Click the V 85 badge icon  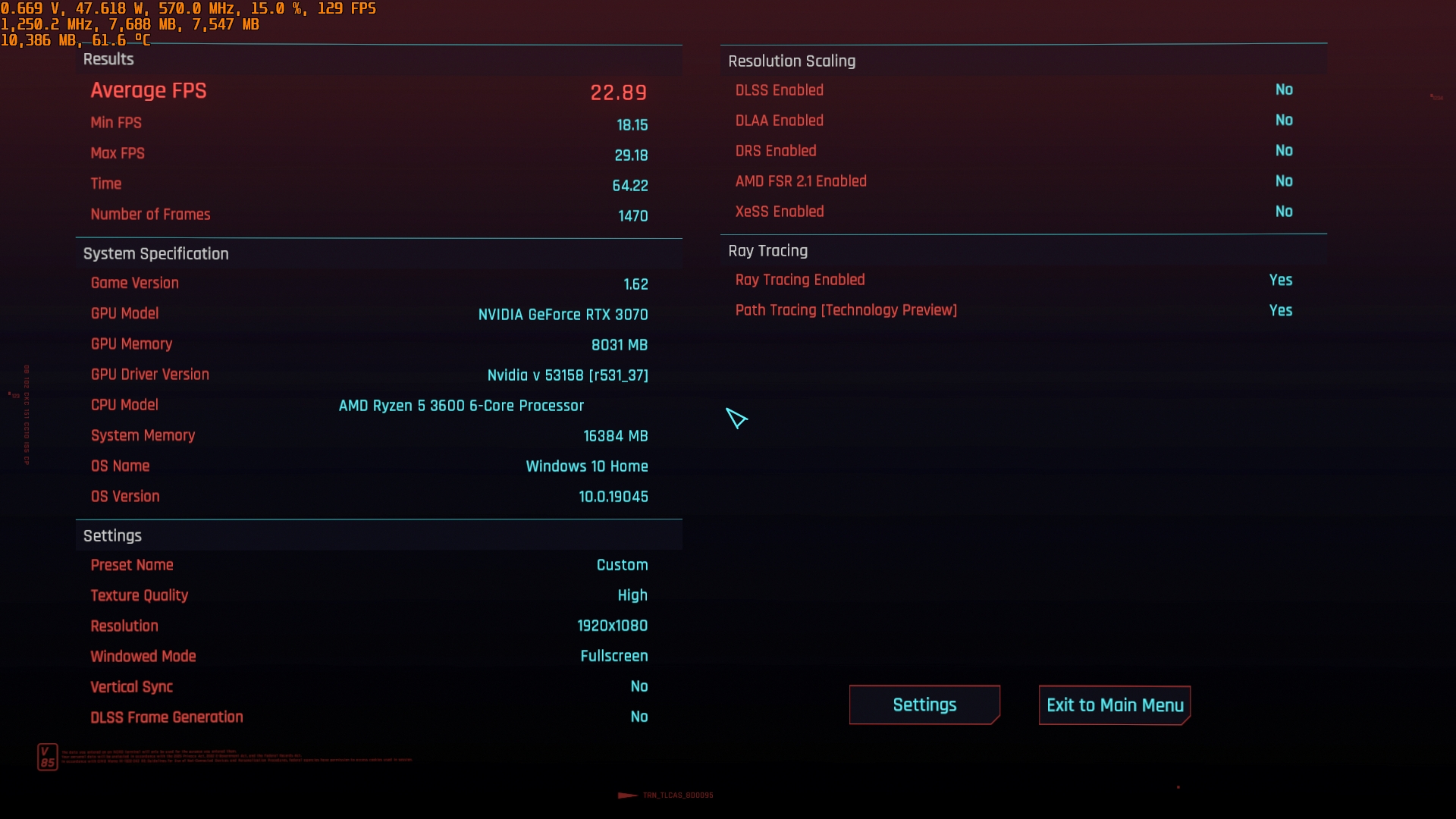point(47,757)
